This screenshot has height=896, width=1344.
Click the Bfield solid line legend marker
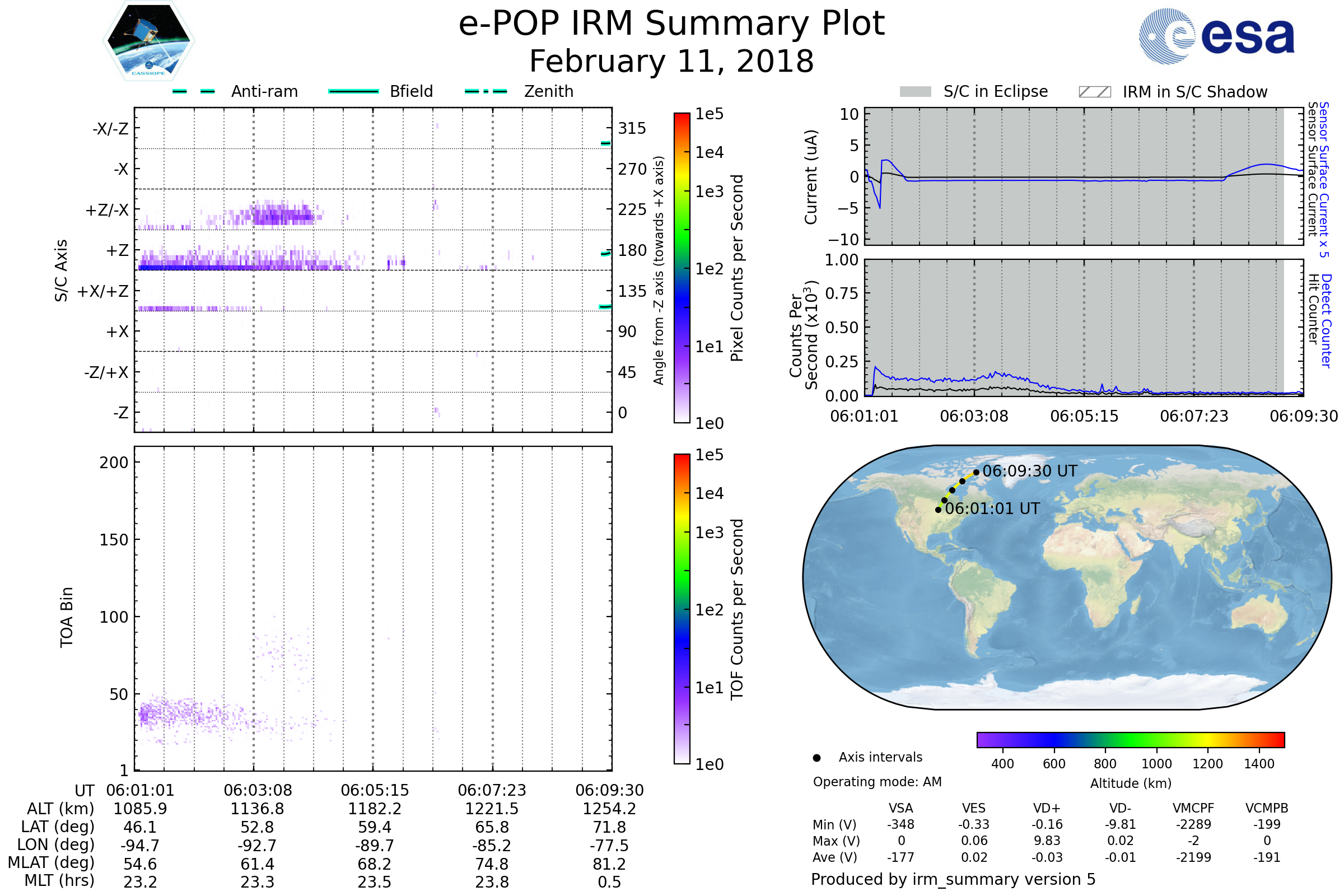(353, 91)
